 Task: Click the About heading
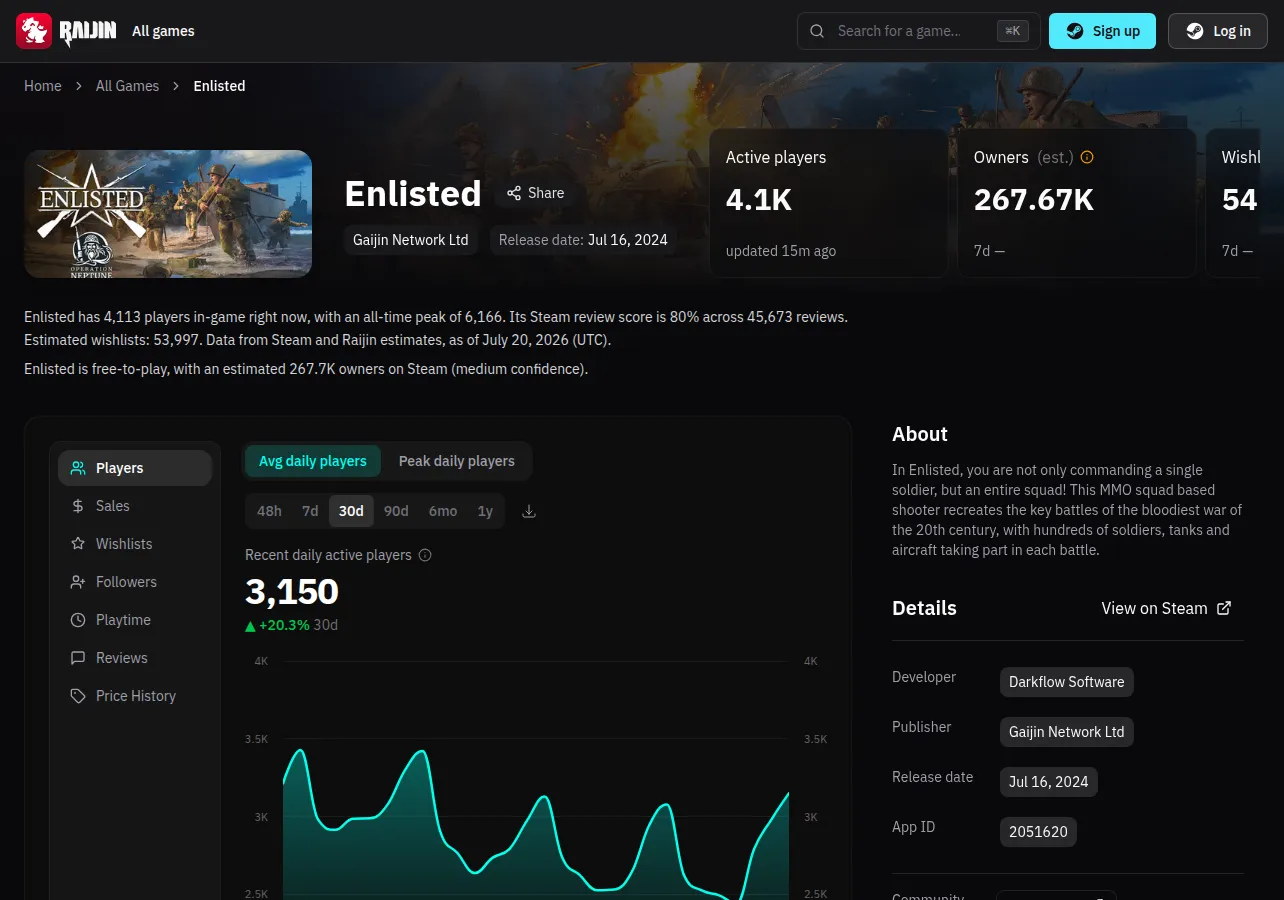920,434
